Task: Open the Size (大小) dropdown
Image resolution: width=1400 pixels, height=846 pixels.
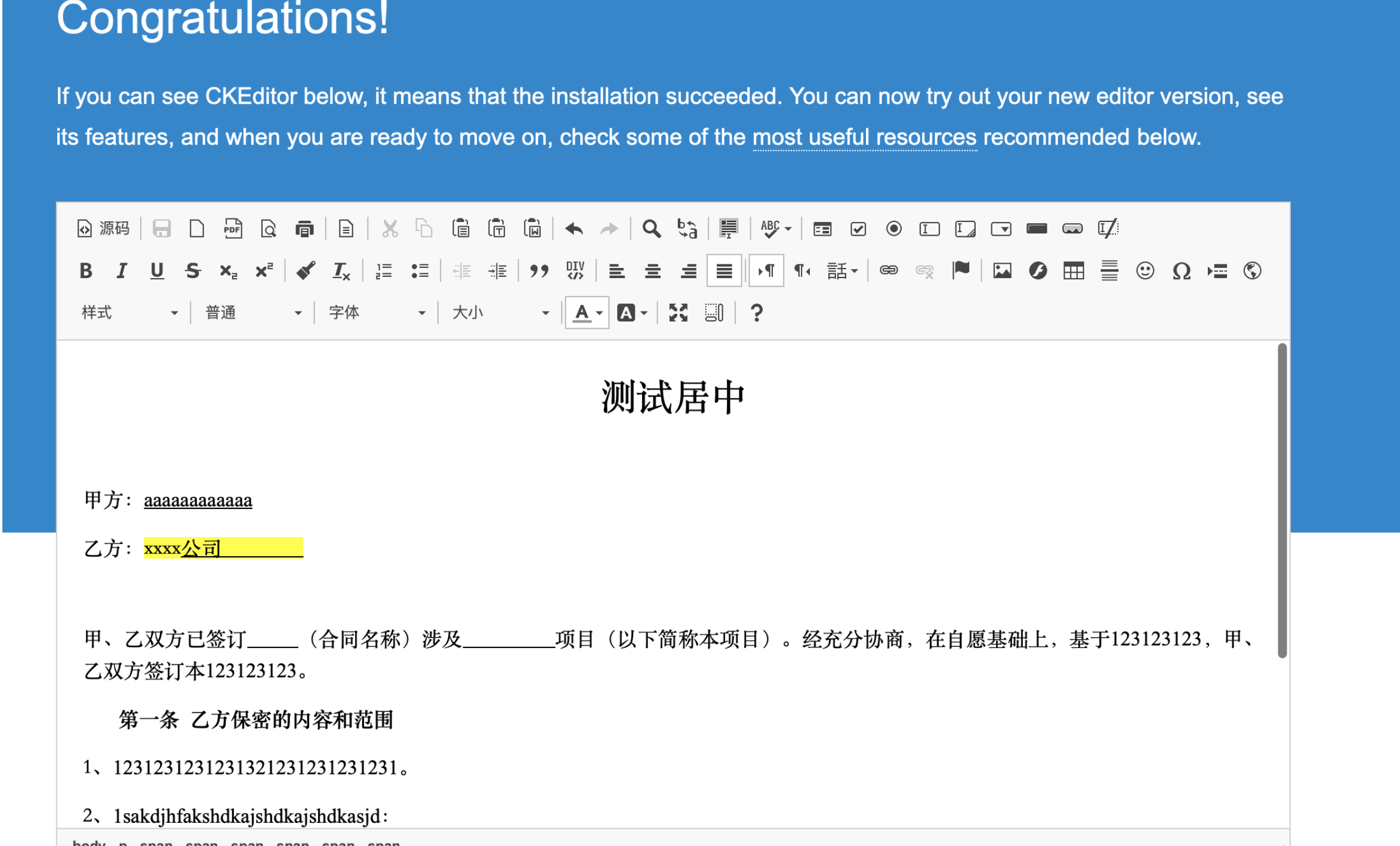Action: (500, 313)
